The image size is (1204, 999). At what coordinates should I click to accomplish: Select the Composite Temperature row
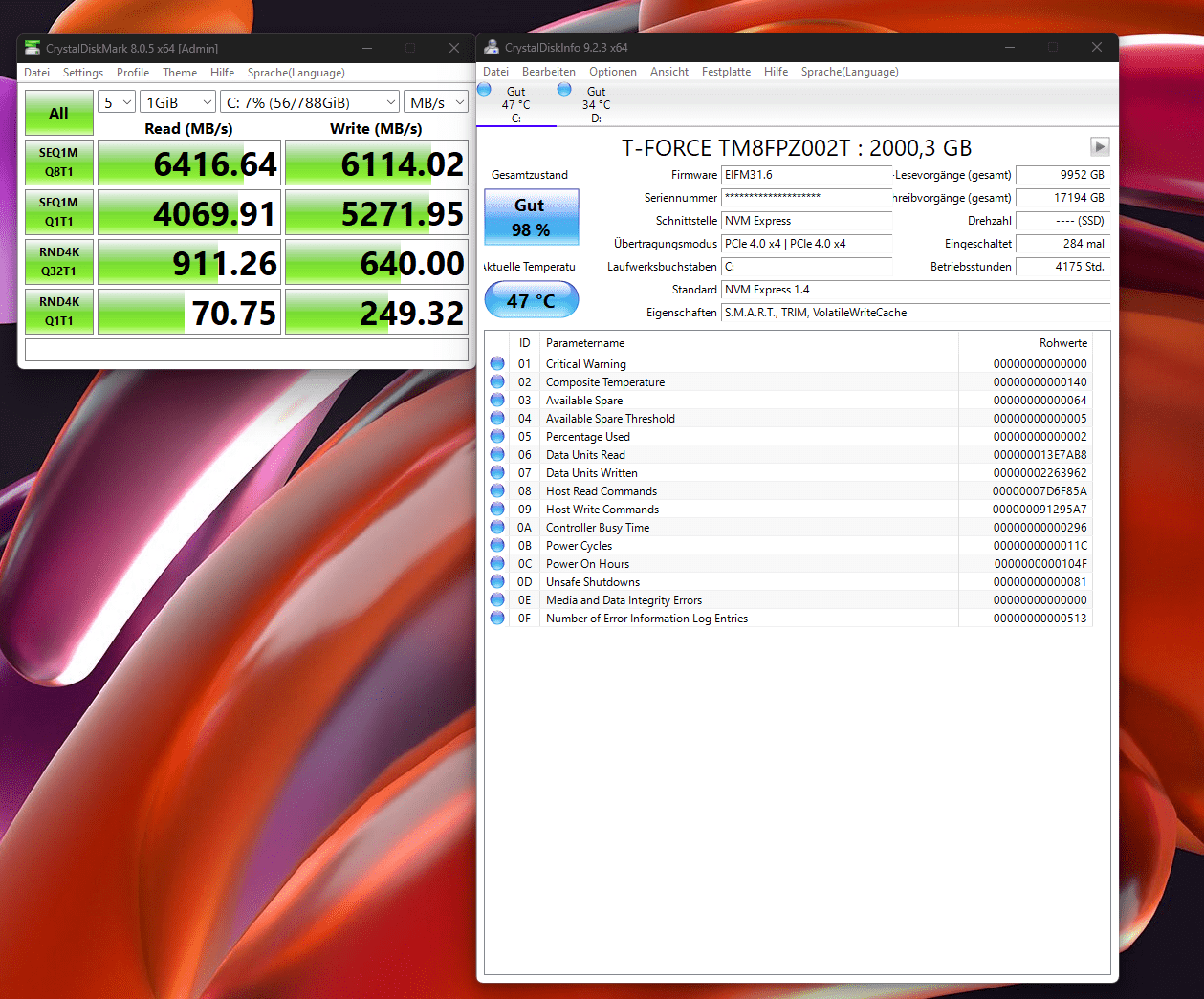(789, 382)
